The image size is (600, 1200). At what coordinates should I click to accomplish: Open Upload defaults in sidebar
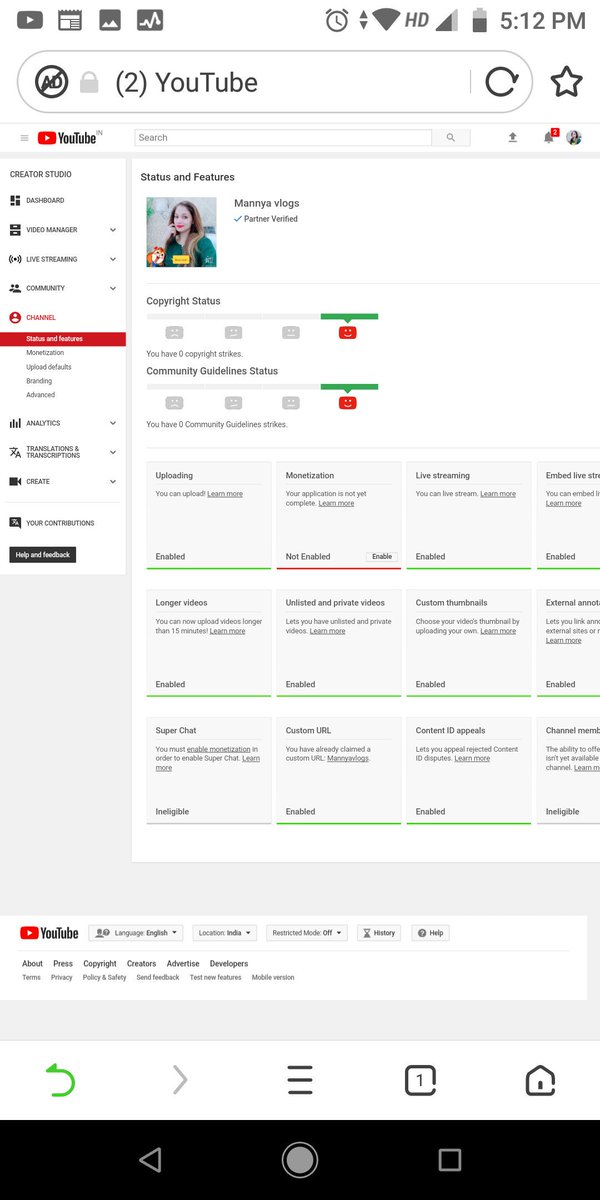[49, 367]
